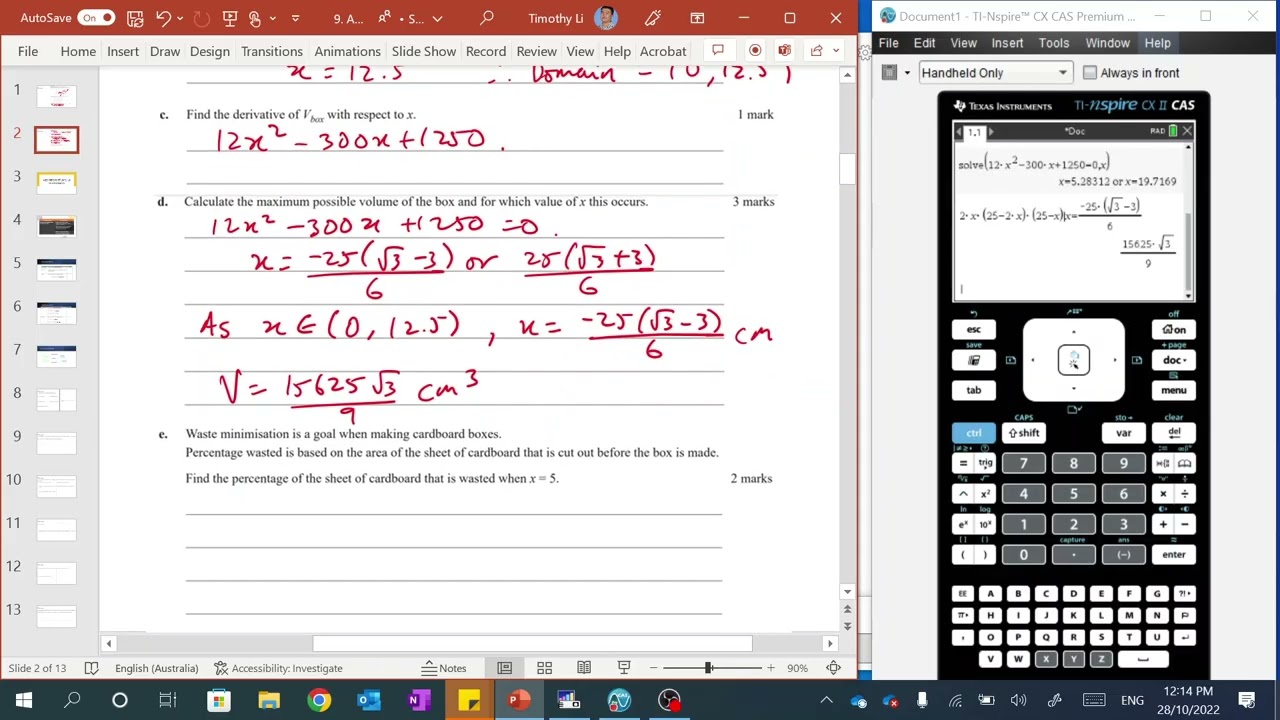This screenshot has height=720, width=1280.
Task: Click the calculator scratchpad key
Action: 974,360
